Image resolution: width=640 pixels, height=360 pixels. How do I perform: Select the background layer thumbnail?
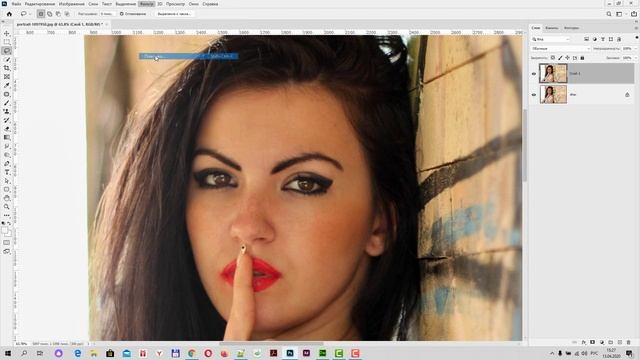(553, 95)
